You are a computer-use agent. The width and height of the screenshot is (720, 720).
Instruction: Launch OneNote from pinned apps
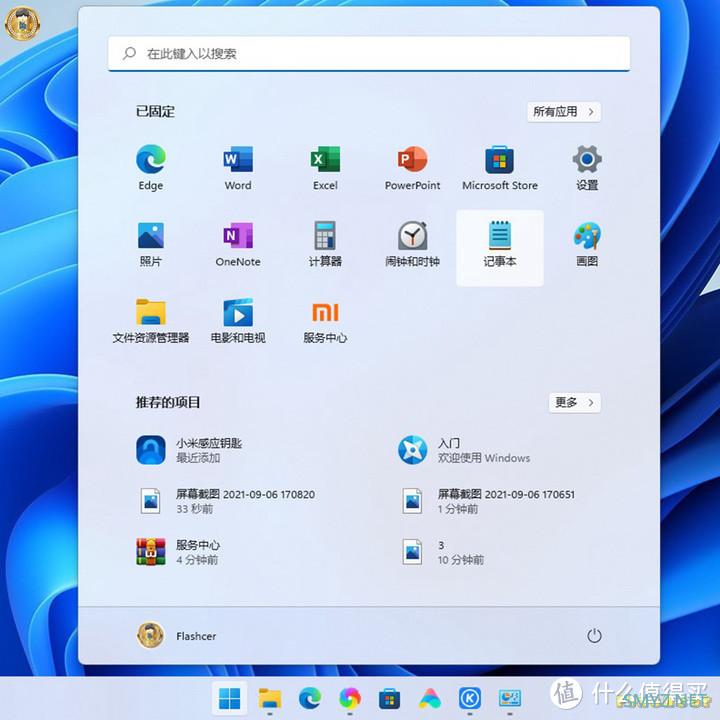(x=238, y=244)
